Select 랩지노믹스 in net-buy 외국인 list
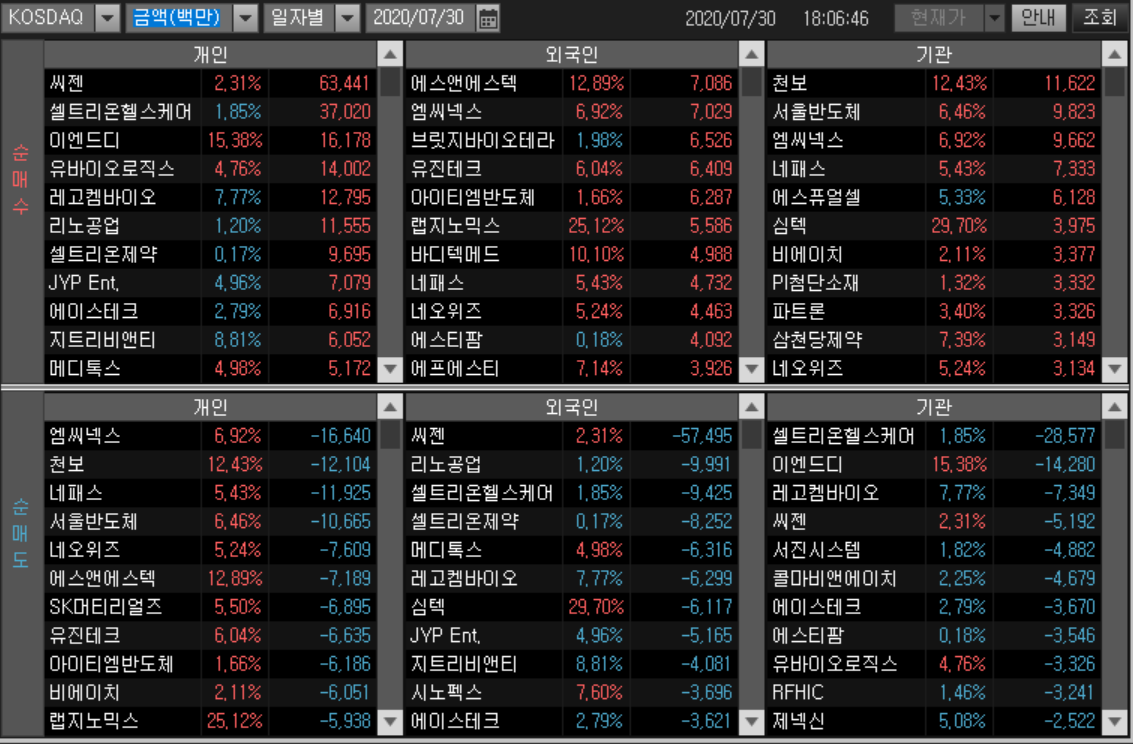Viewport: 1133px width, 744px height. pos(572,226)
